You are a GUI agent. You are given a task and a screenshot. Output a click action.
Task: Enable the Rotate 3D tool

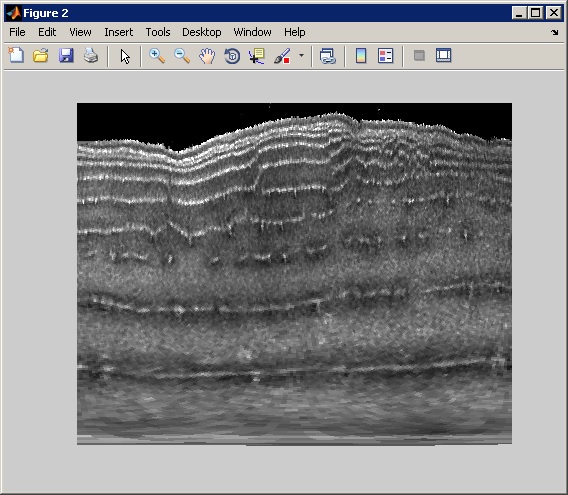(x=232, y=56)
